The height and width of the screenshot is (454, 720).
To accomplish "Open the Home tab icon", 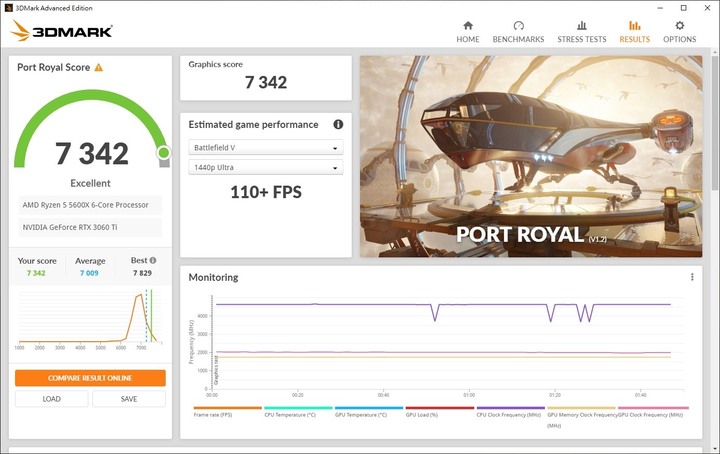I will pyautogui.click(x=467, y=26).
